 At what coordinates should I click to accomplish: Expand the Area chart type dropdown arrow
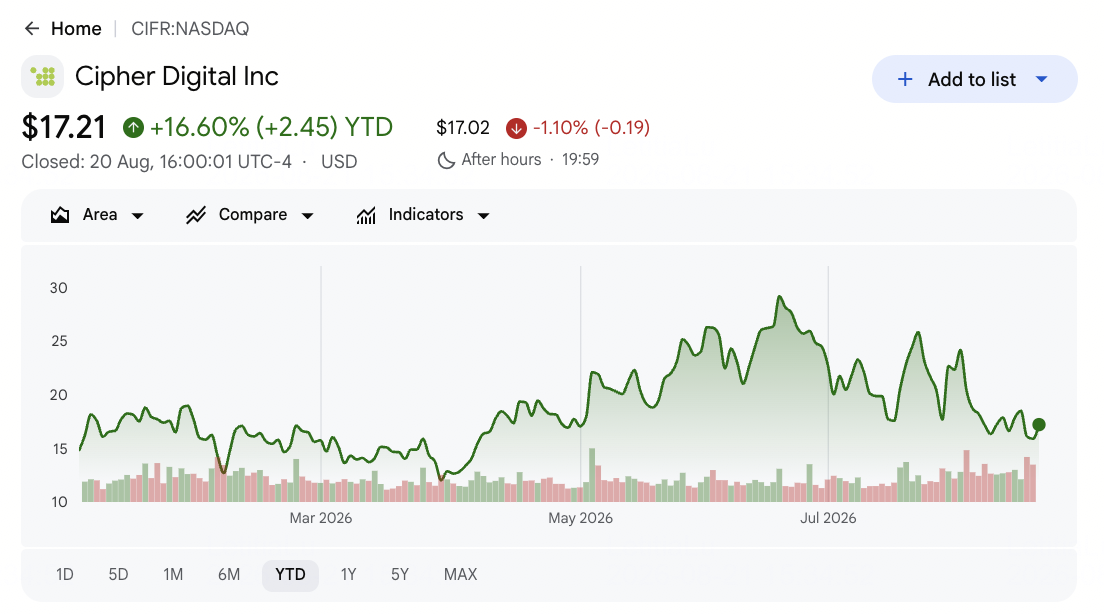(138, 215)
